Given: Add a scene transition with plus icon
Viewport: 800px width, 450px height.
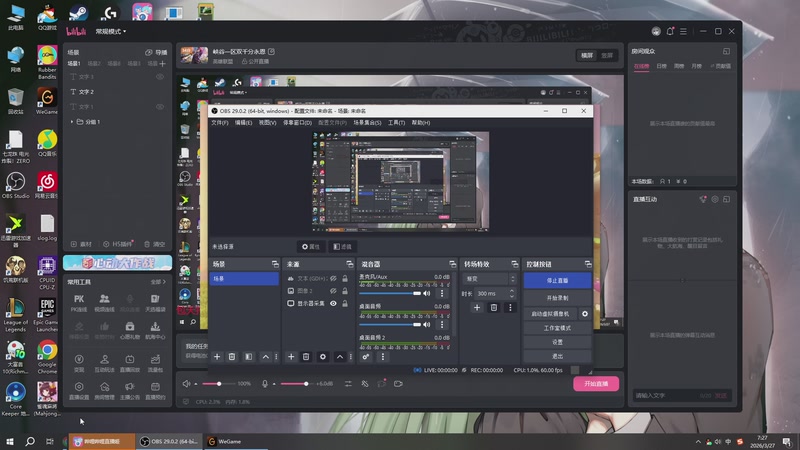Looking at the screenshot, I should 477,308.
